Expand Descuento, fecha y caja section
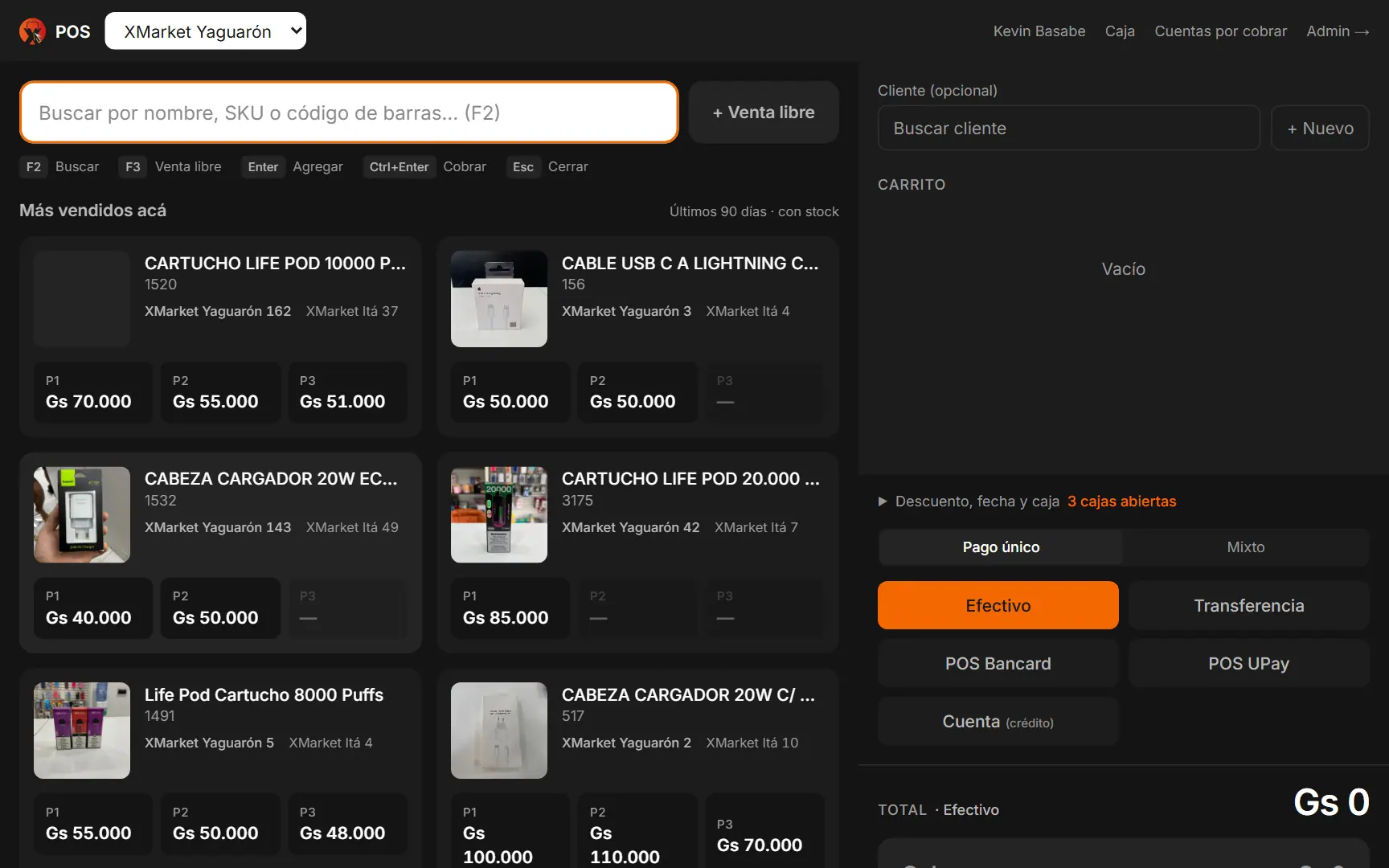This screenshot has width=1389, height=868. tap(969, 502)
